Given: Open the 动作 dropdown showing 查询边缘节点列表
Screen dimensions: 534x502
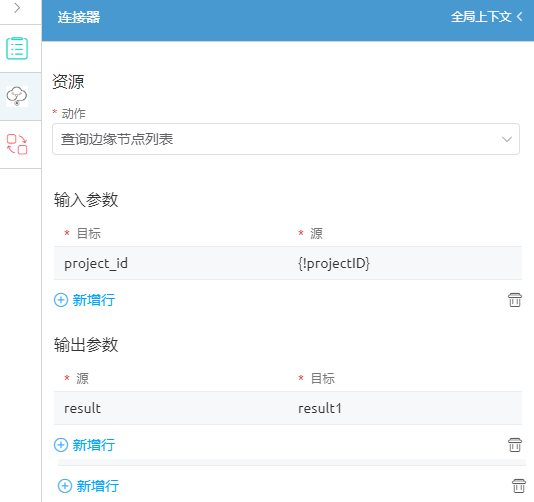Looking at the screenshot, I should [286, 139].
